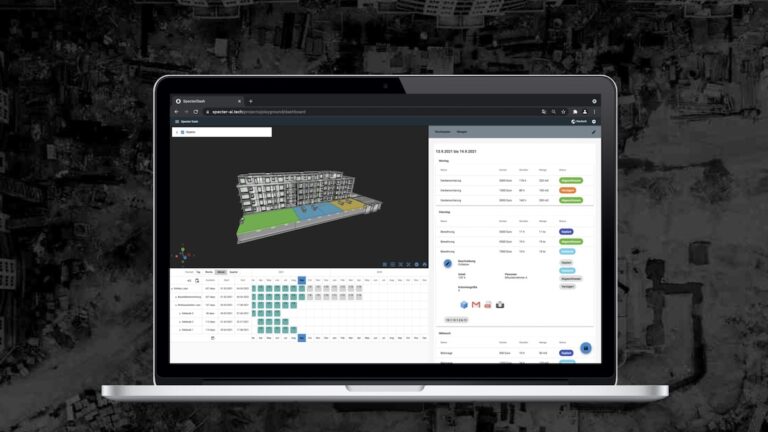
Task: Expand the last row in the Gantt task tree
Action: (x=180, y=328)
